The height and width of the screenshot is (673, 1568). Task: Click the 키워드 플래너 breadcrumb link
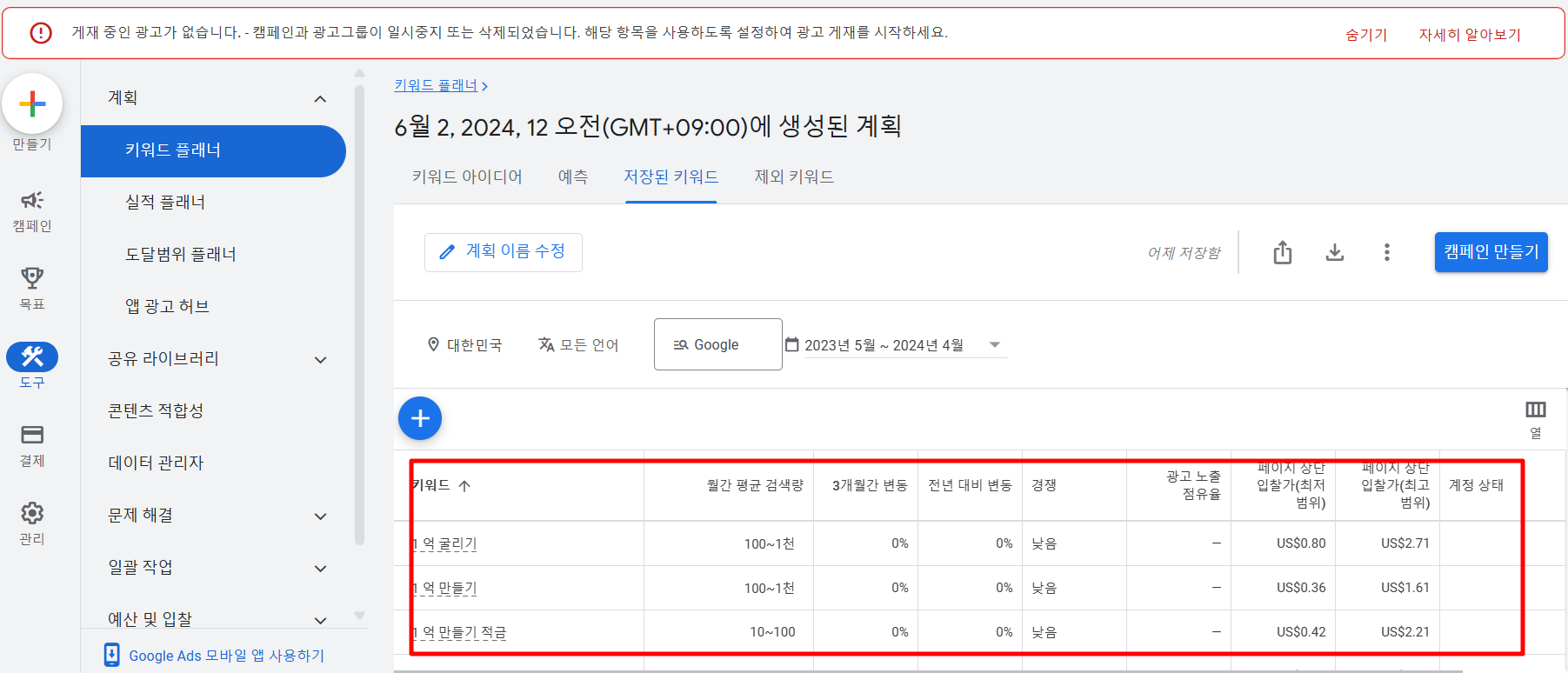click(x=436, y=85)
